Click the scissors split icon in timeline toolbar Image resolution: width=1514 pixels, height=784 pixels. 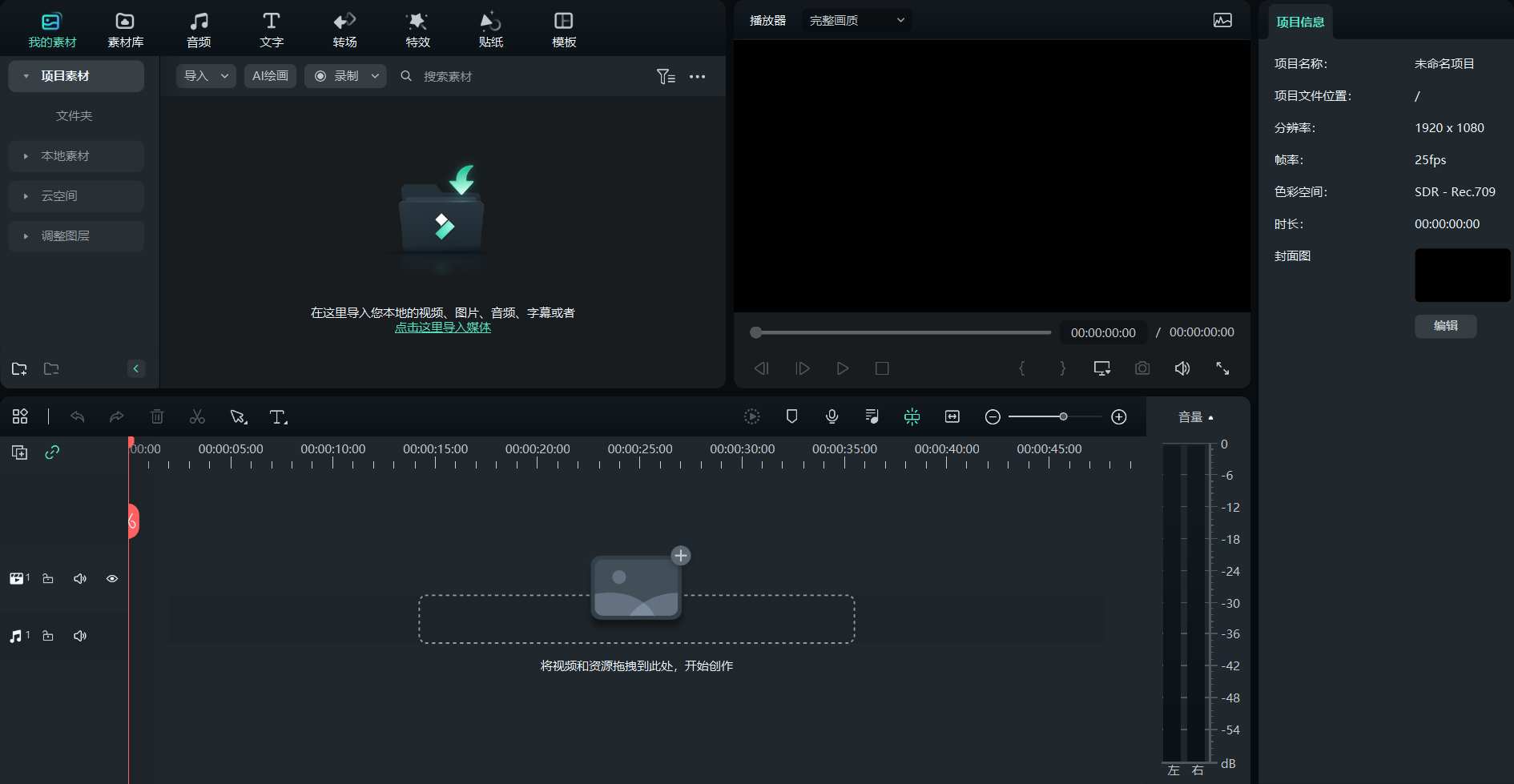[197, 416]
